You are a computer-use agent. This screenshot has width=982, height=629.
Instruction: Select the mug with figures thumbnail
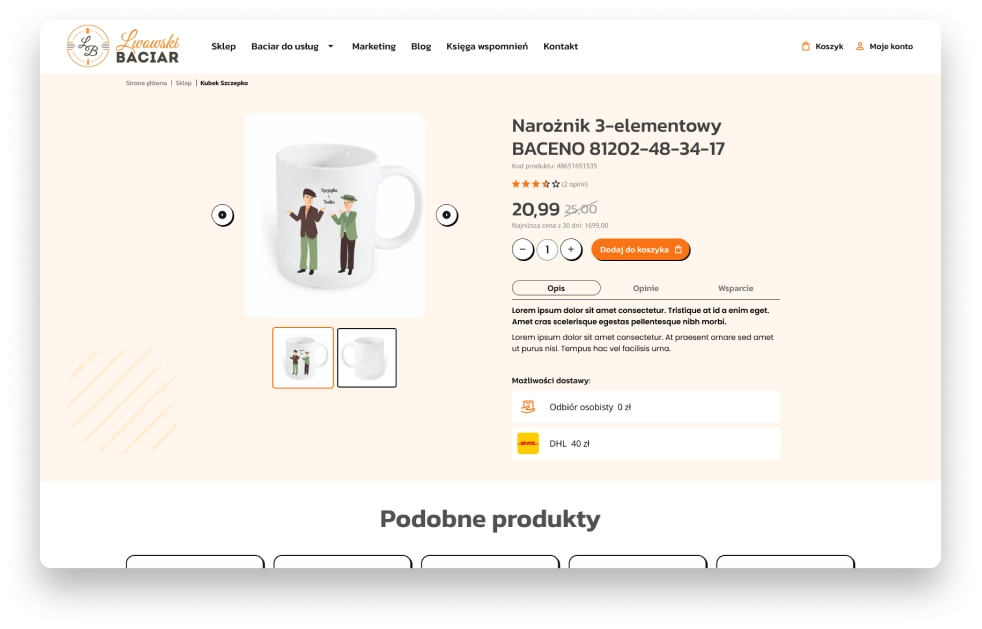pos(303,358)
